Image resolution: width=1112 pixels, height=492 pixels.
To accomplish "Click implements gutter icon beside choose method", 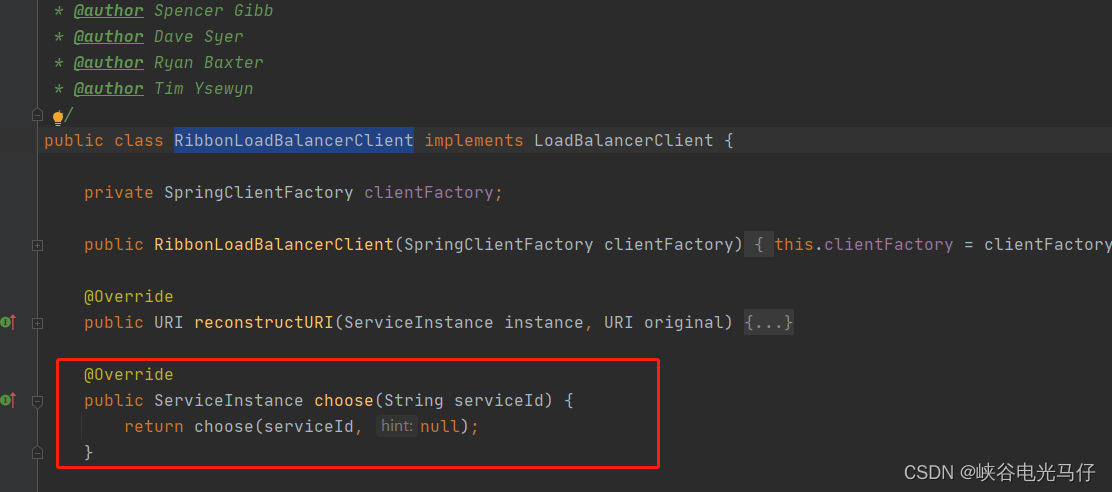I will tap(9, 401).
